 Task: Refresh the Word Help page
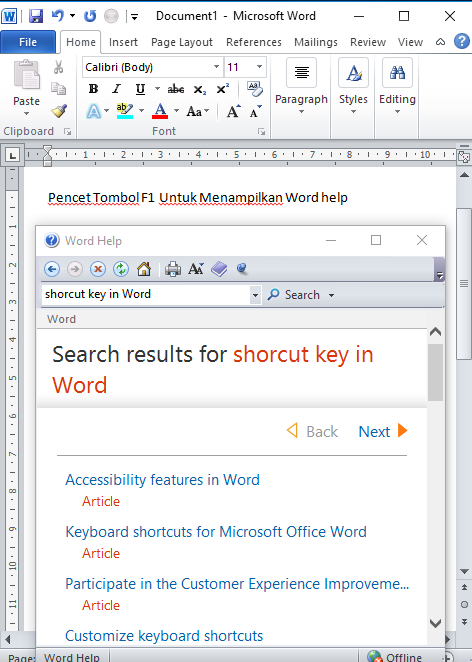(121, 269)
